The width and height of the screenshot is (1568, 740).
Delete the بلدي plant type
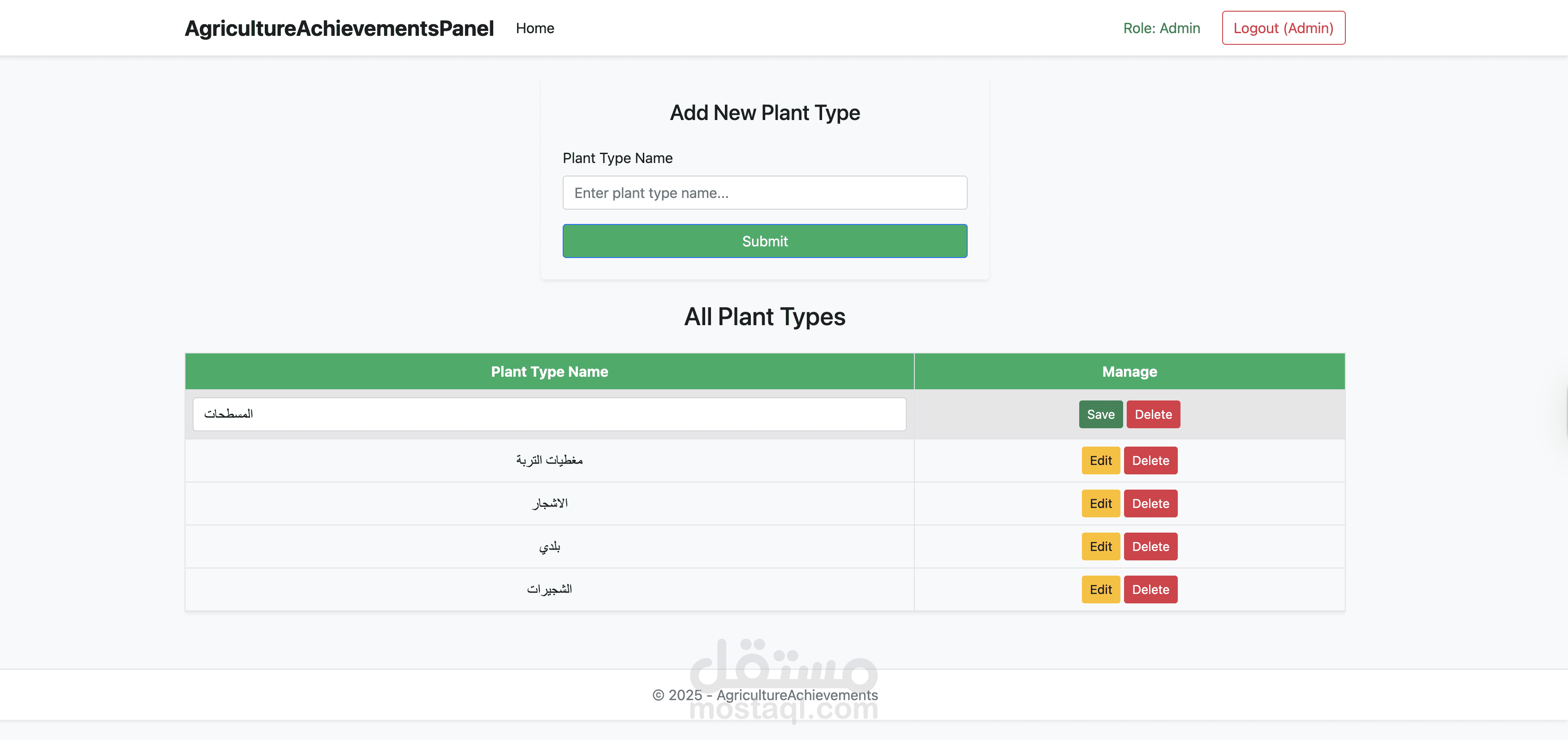1150,546
